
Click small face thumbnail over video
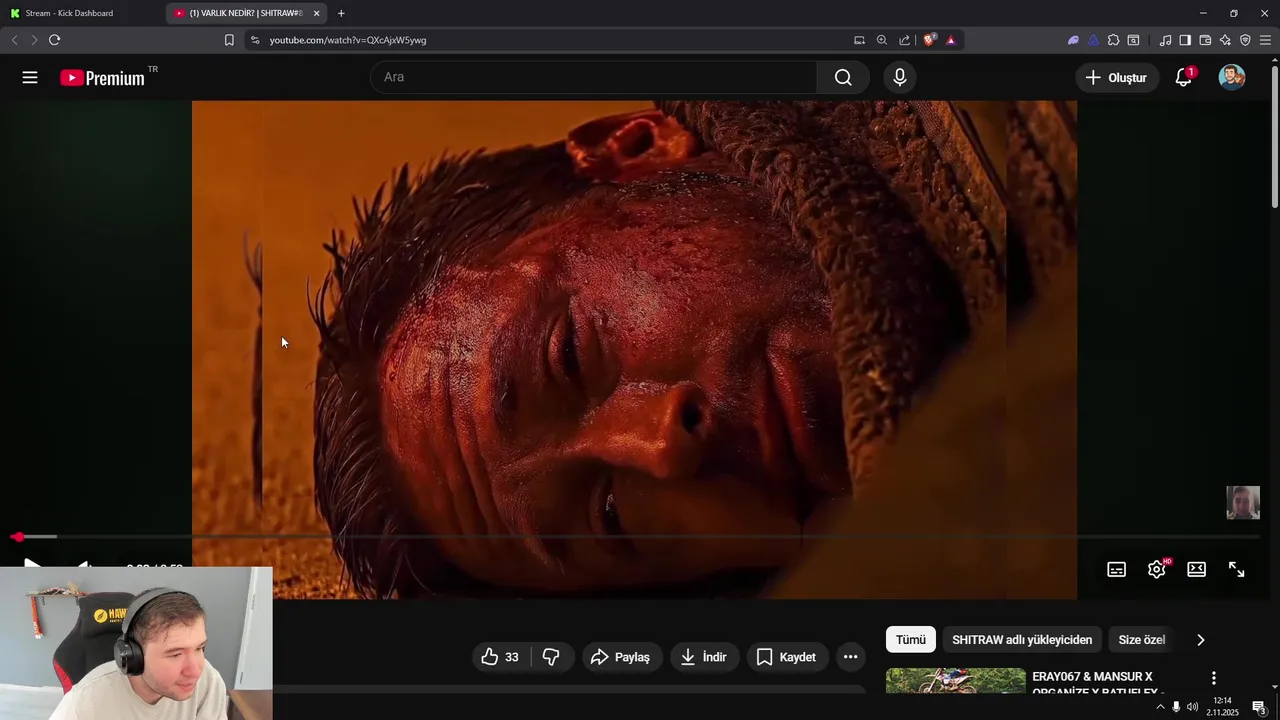(1243, 503)
